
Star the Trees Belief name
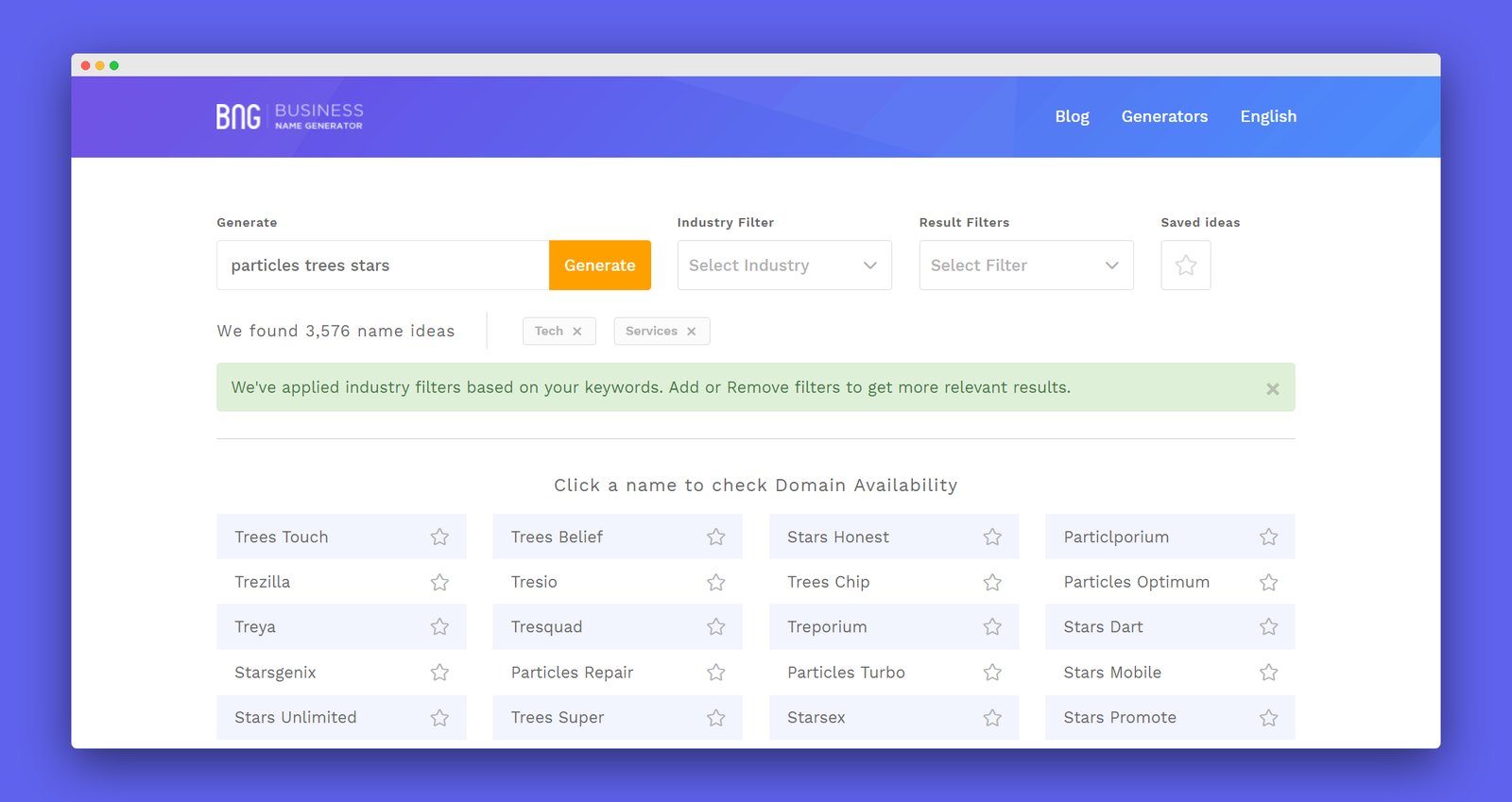pyautogui.click(x=716, y=537)
